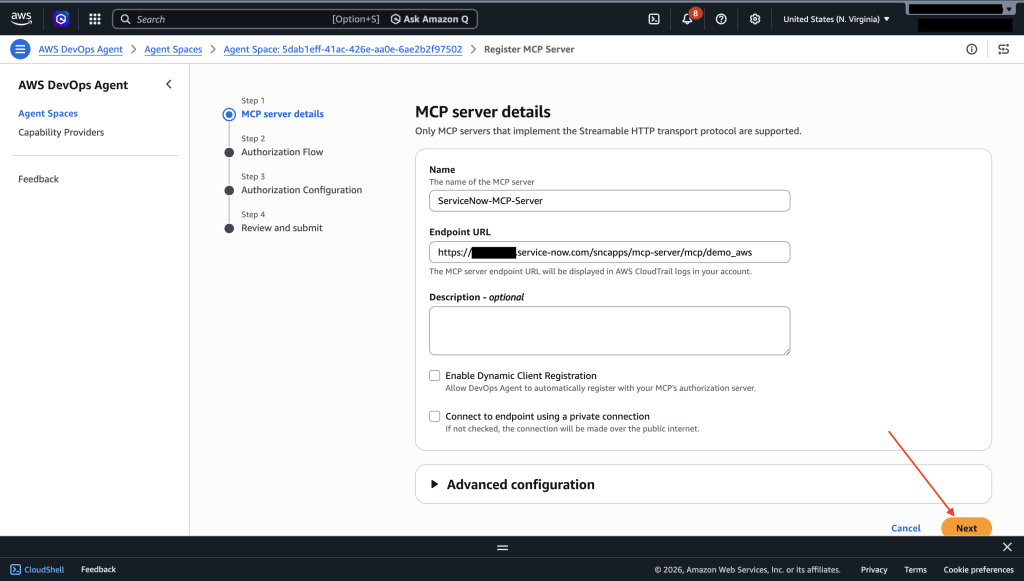
Task: Check Connect to endpoint using a private connection
Action: coord(434,416)
